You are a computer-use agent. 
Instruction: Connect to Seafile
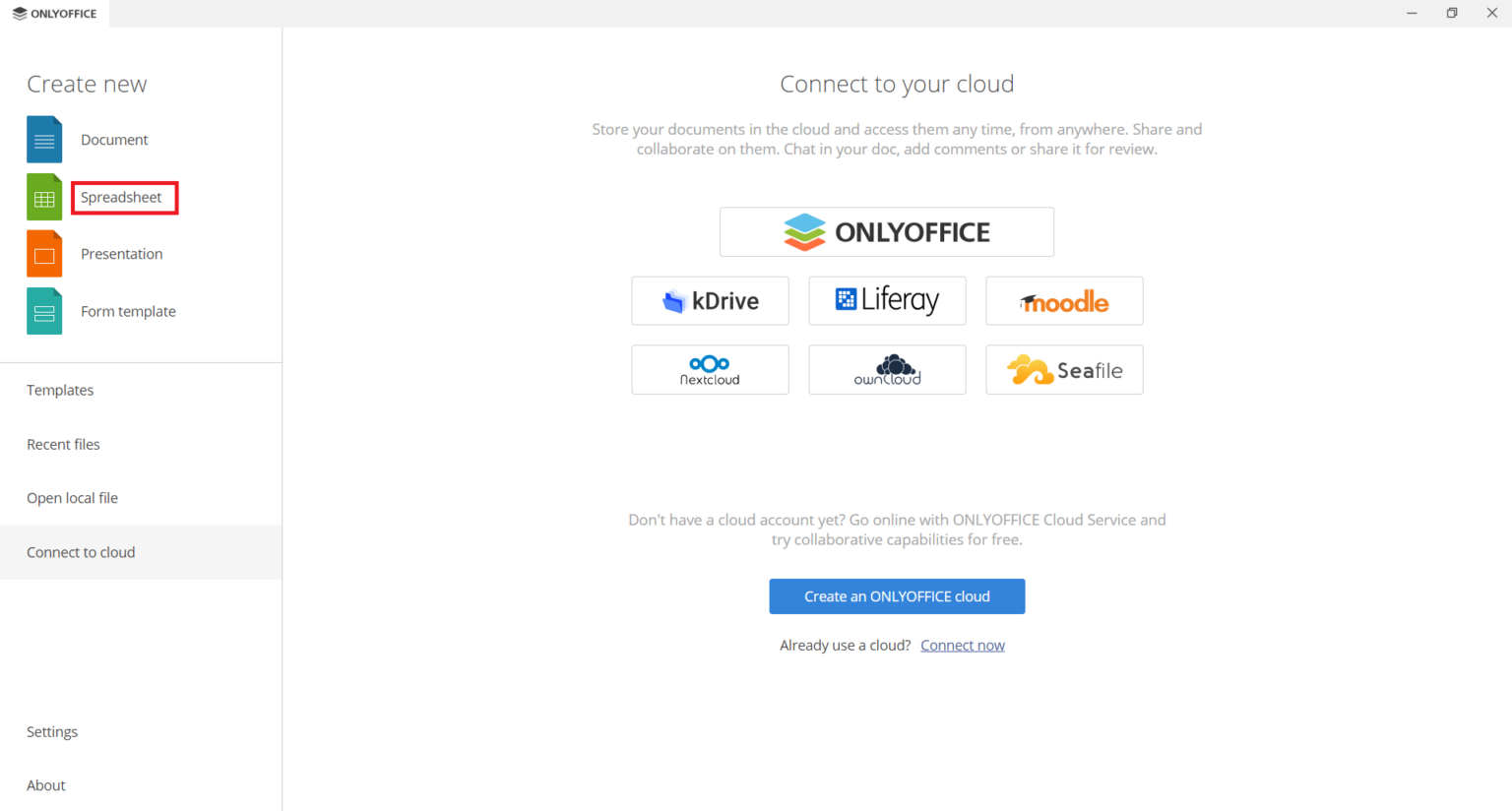click(1064, 369)
